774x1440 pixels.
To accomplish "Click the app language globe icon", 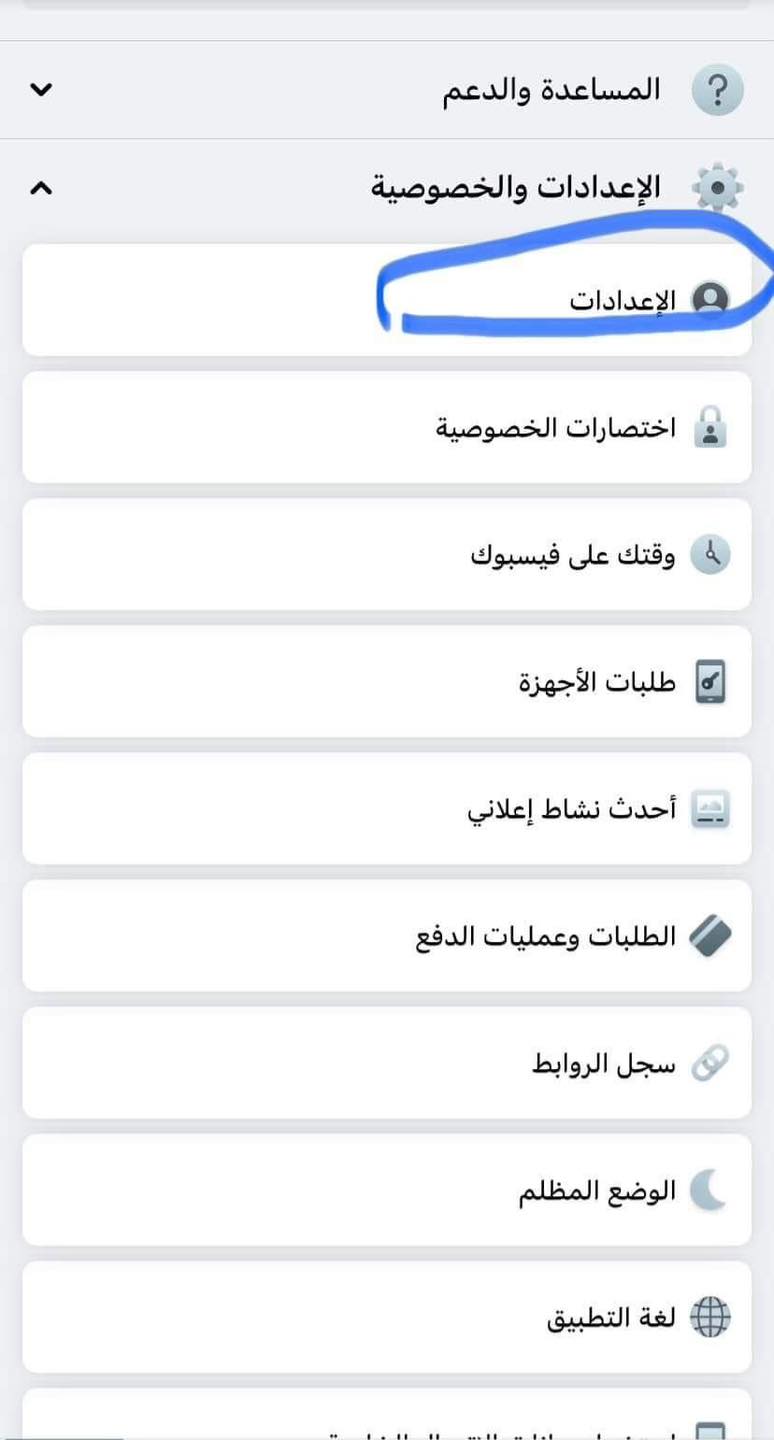I will click(711, 1318).
